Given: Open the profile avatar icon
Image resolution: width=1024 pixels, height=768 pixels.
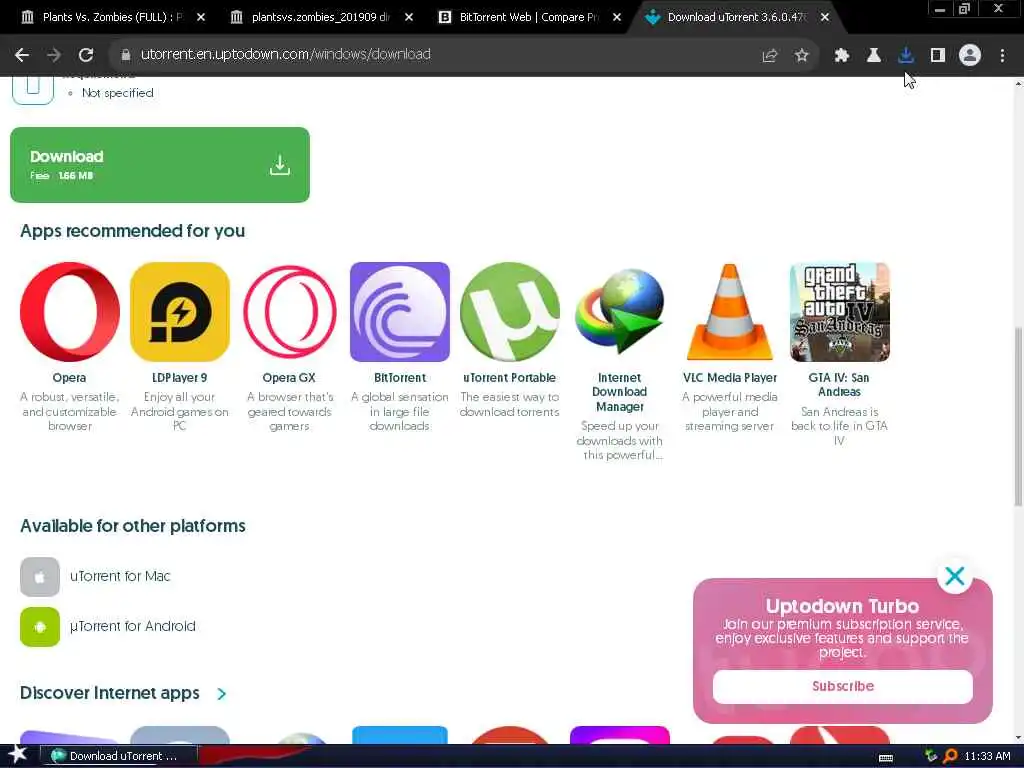Looking at the screenshot, I should [970, 56].
